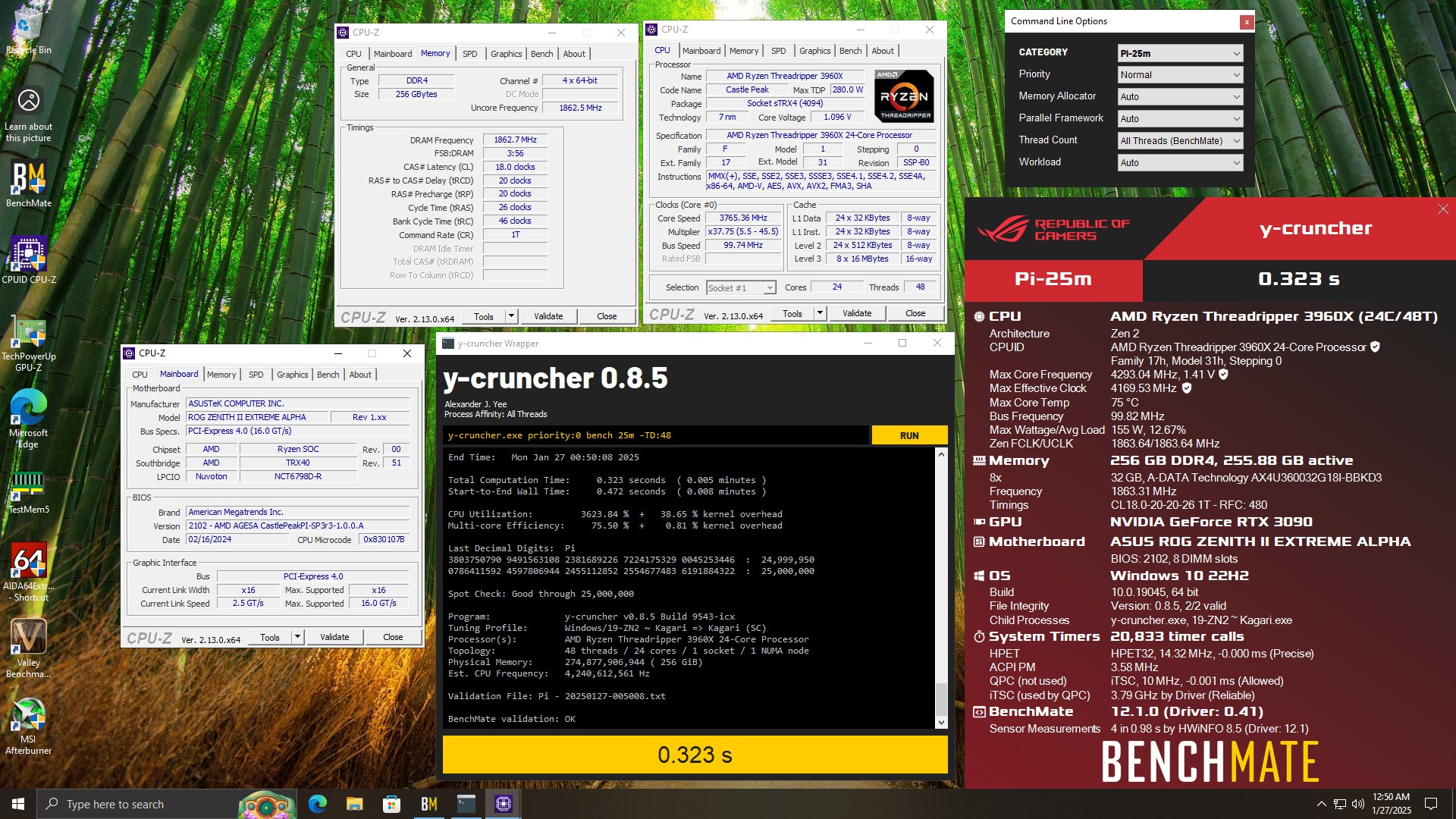Click the AMD Ryzen Threadripper logo in CPU-Z
Screen dimensions: 1456x819
(x=904, y=96)
